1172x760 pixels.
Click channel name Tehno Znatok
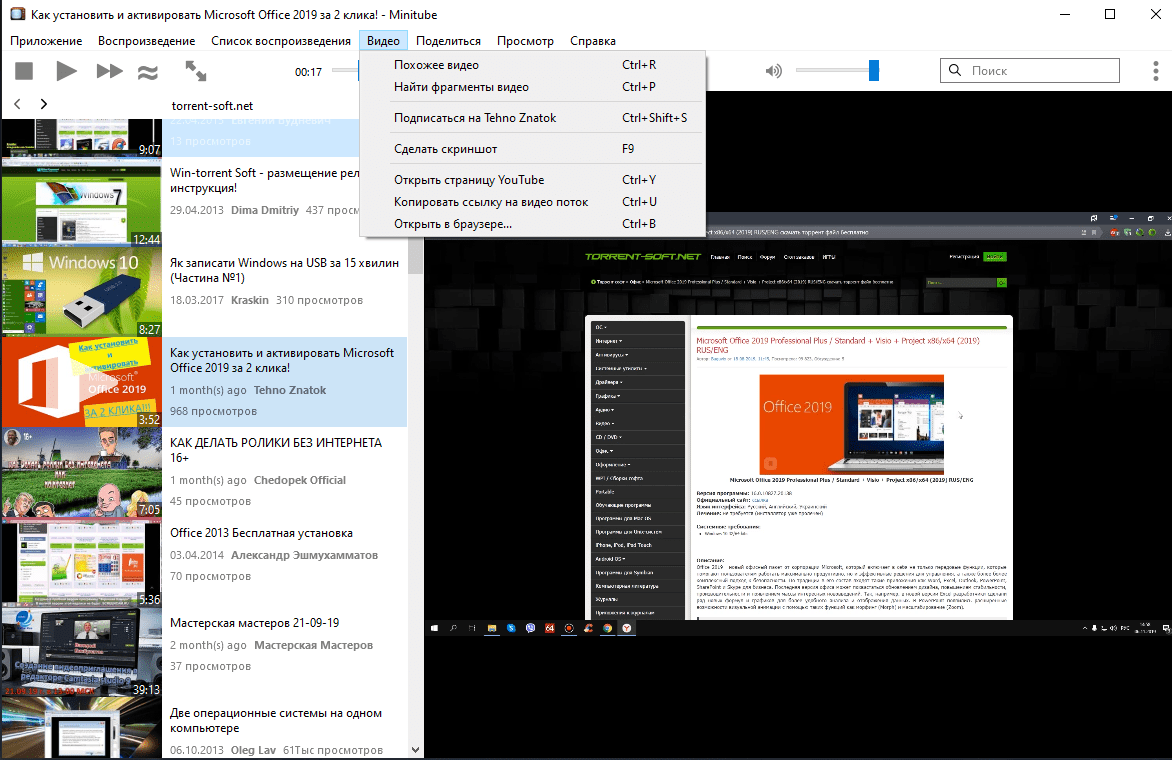(x=290, y=390)
